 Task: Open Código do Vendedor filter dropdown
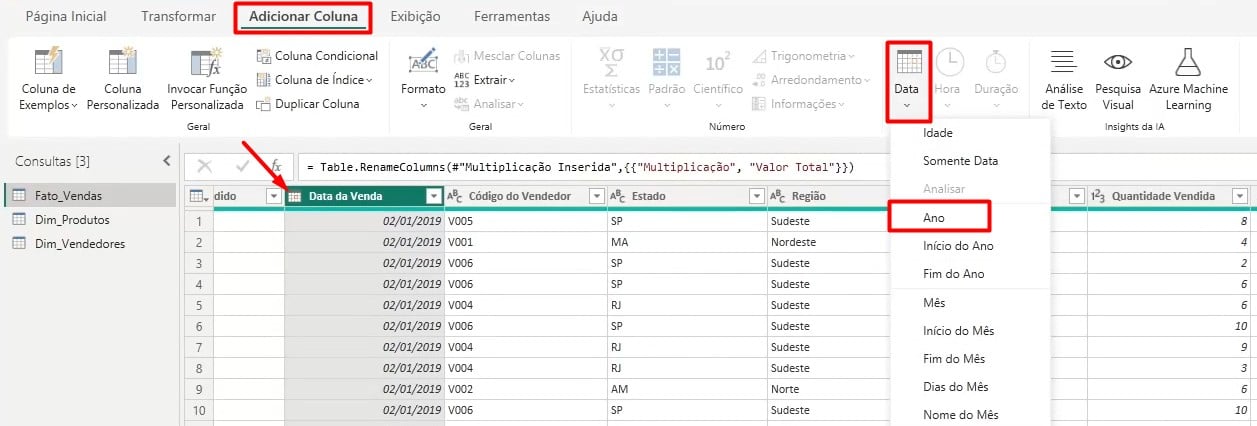click(x=597, y=196)
